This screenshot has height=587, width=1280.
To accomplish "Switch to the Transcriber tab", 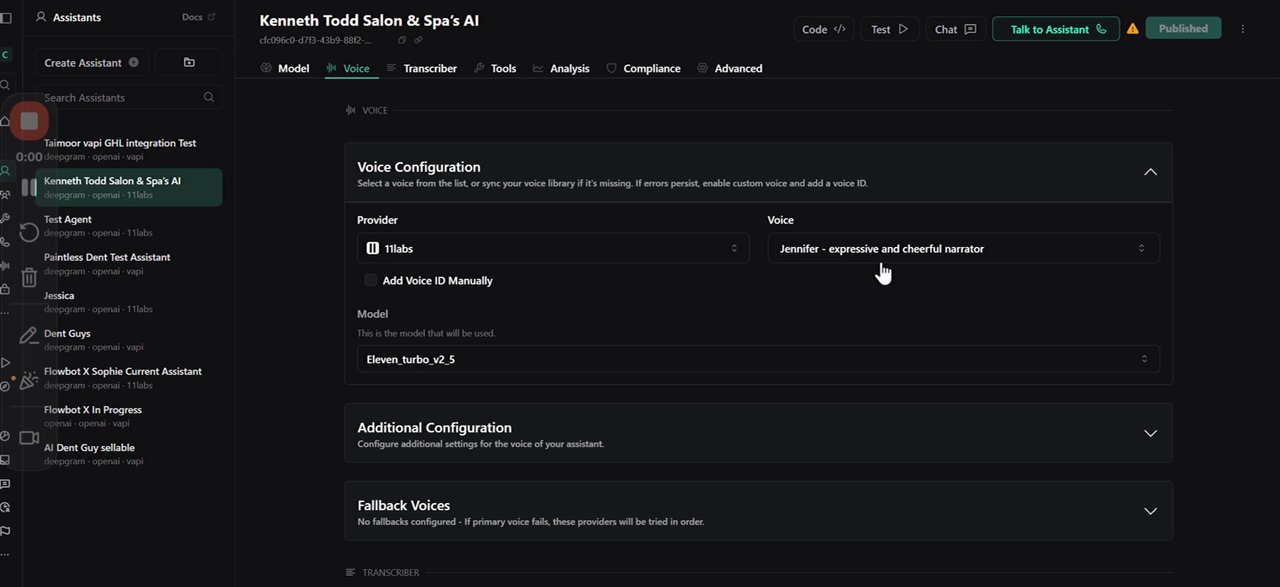I will click(x=421, y=68).
